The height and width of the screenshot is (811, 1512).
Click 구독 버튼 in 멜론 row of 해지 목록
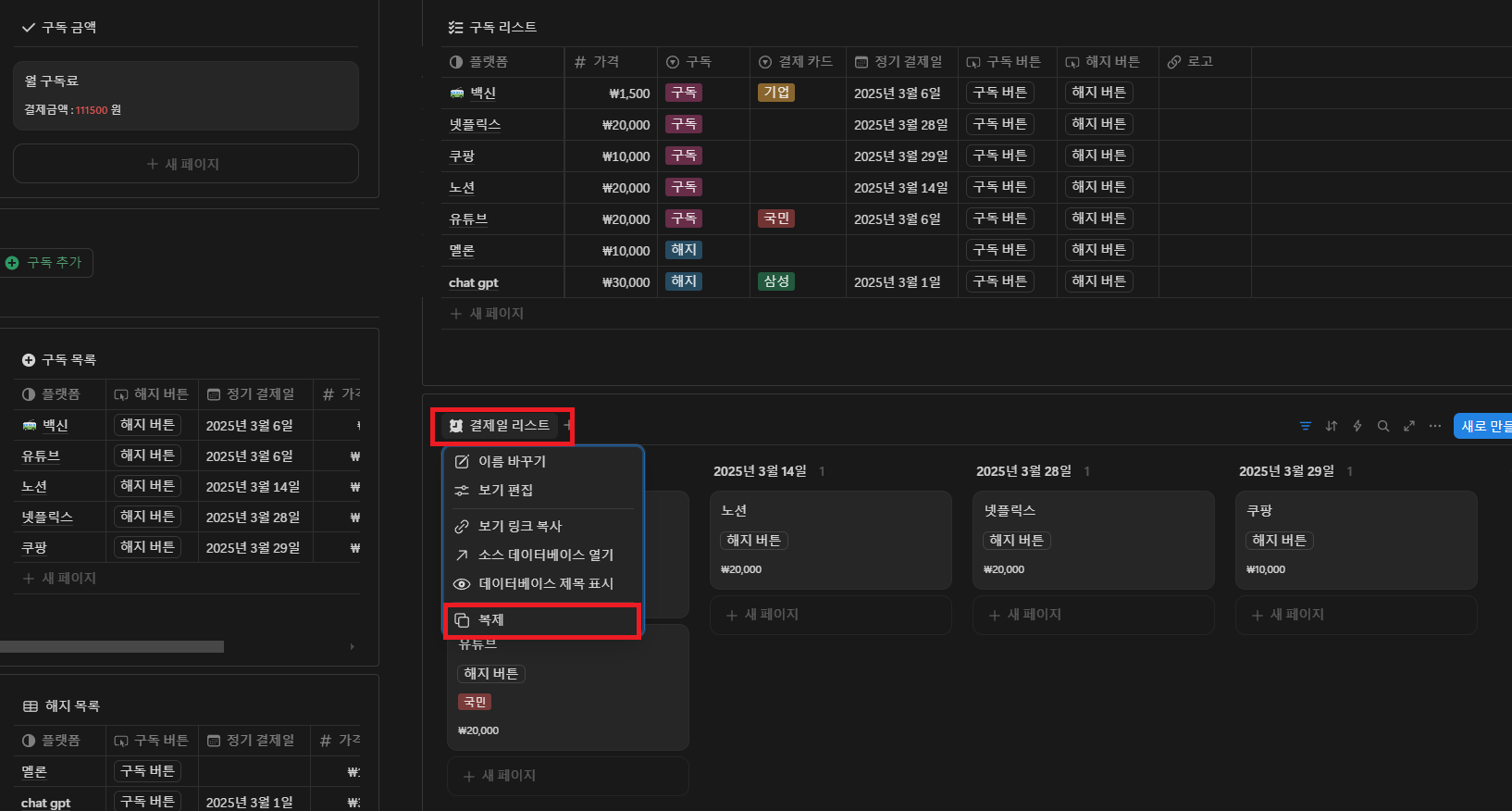(x=148, y=771)
